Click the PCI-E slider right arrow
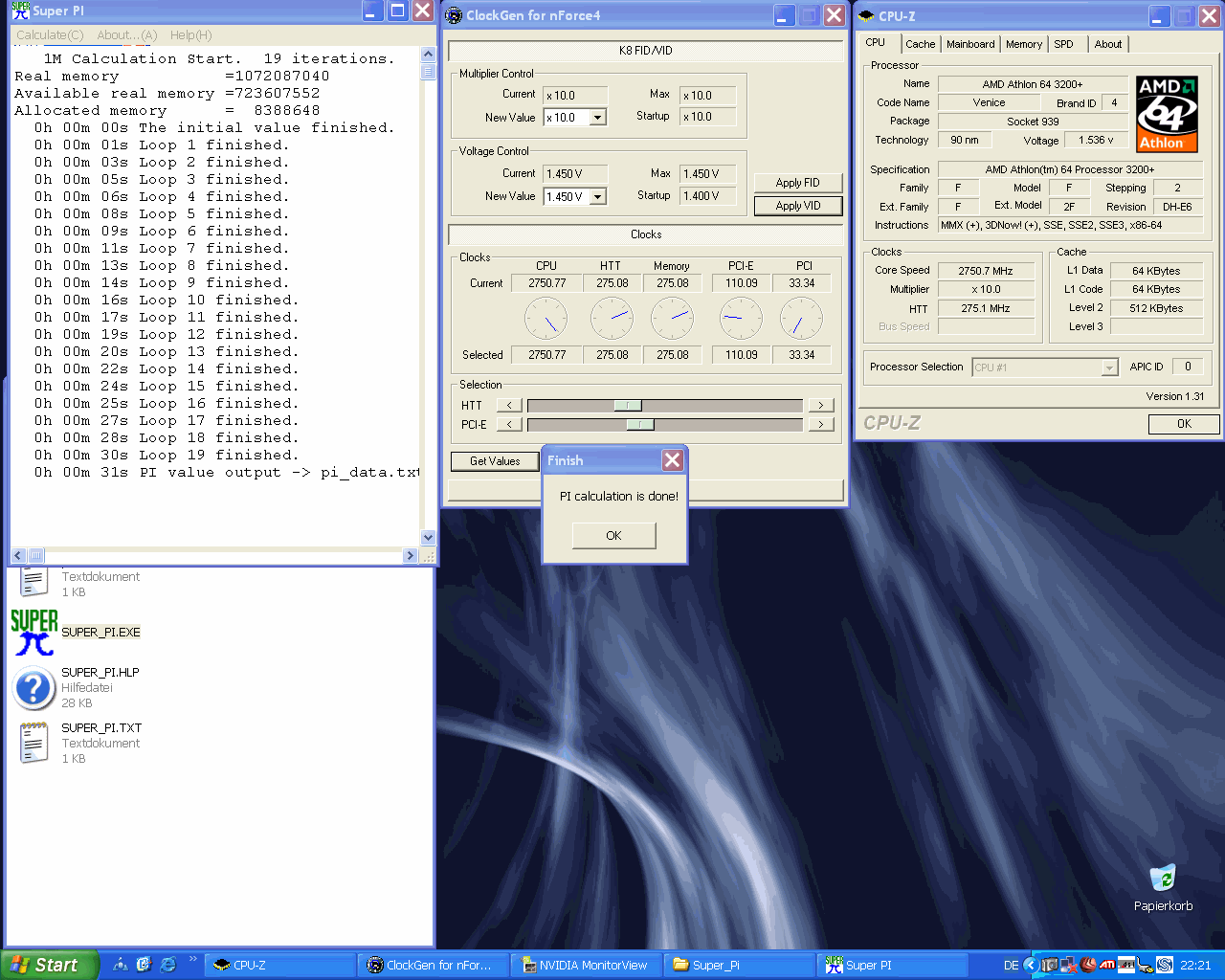The height and width of the screenshot is (980, 1225). pos(820,424)
